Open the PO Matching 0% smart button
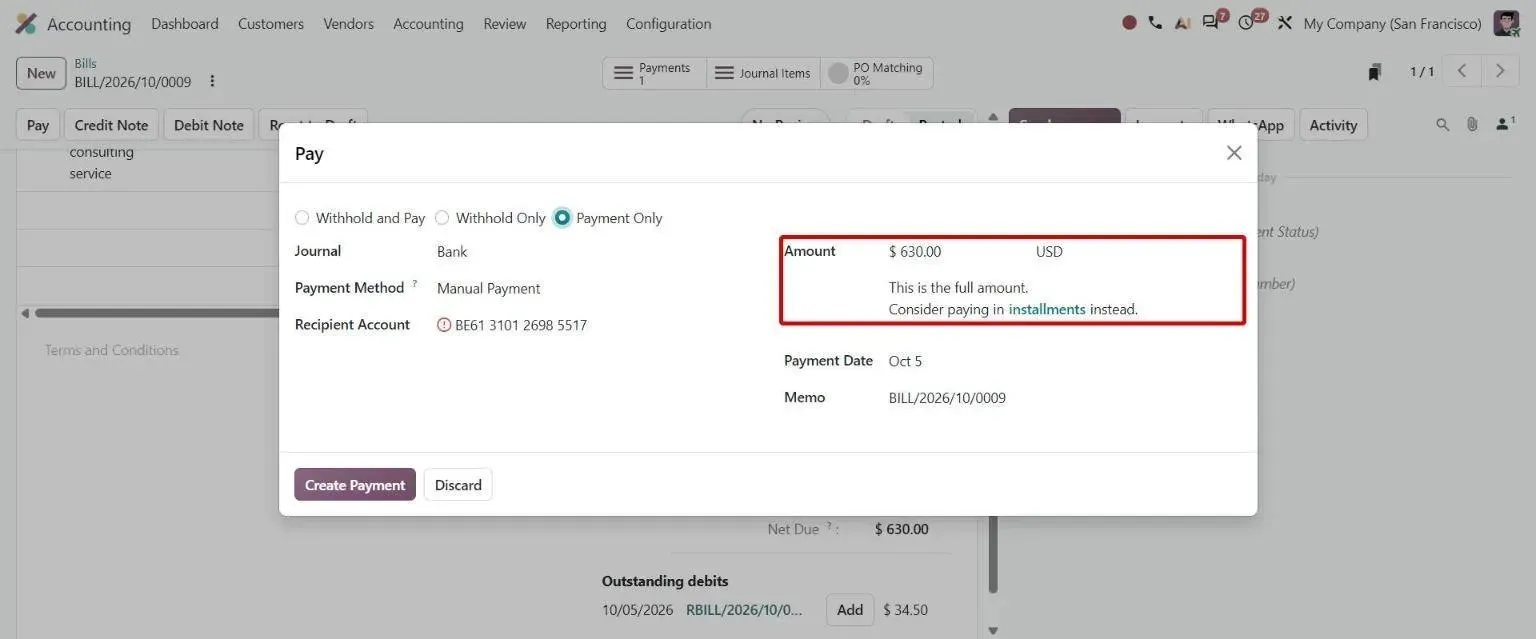Image resolution: width=1536 pixels, height=639 pixels. [877, 73]
